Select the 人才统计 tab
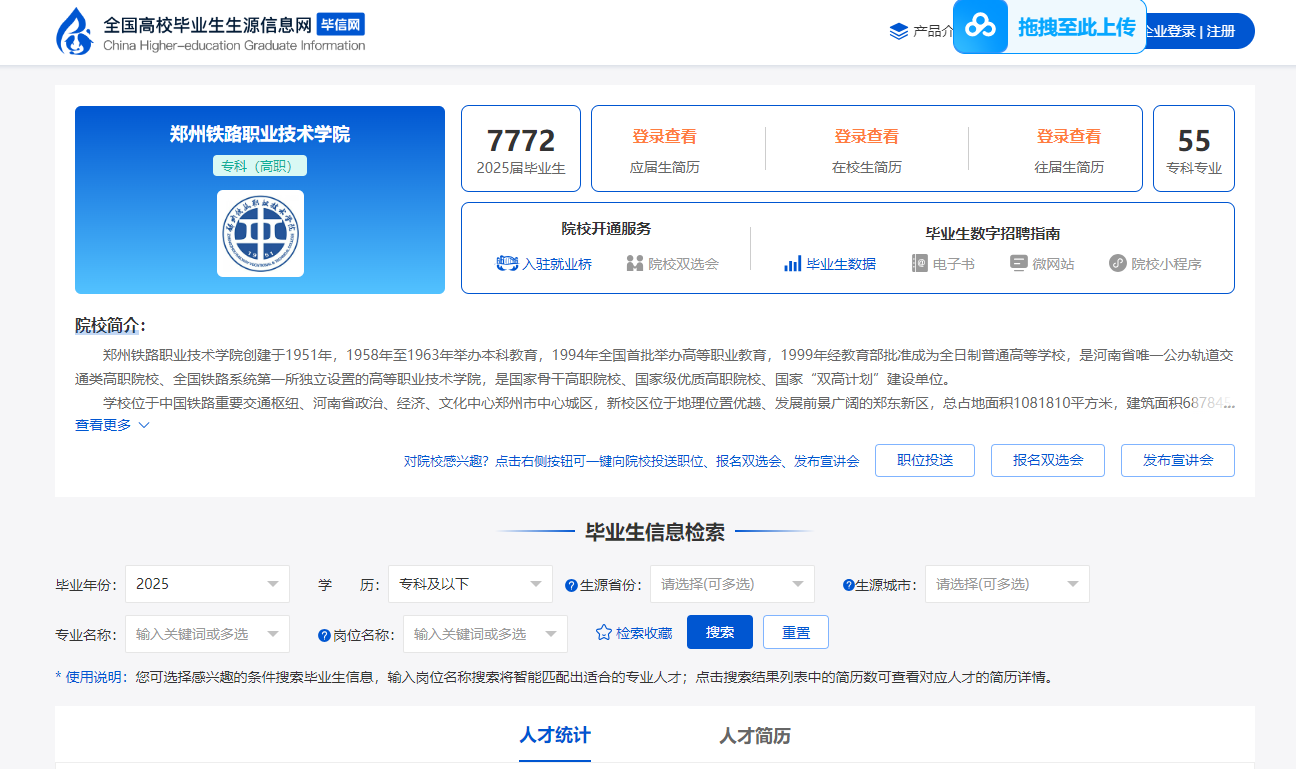The image size is (1296, 769). click(555, 736)
